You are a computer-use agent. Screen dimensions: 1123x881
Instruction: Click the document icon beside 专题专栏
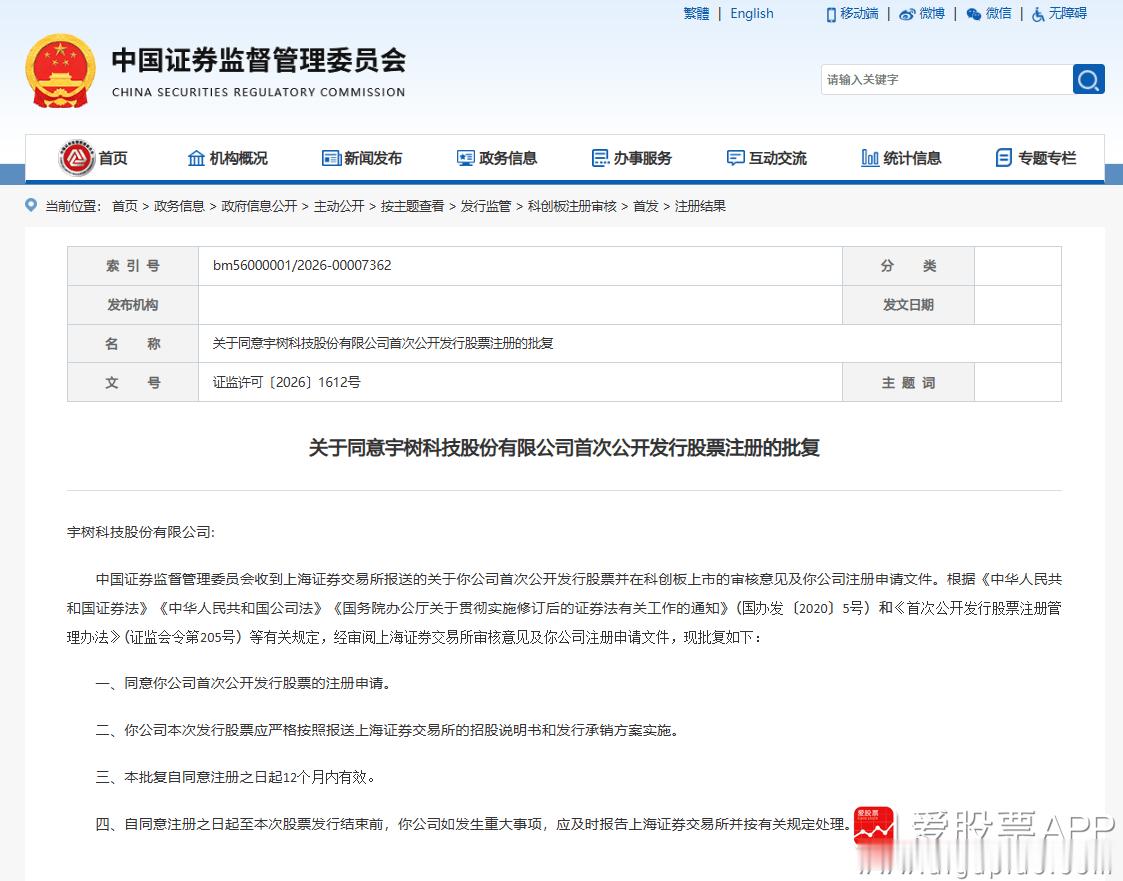(x=1004, y=158)
